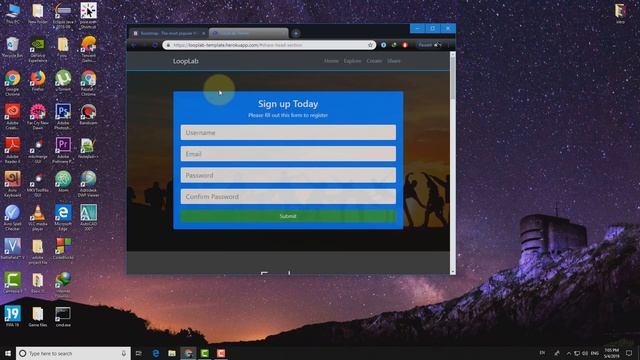Screen dimensions: 640x360
Task: Open This PC desktop icon
Action: pos(13,13)
